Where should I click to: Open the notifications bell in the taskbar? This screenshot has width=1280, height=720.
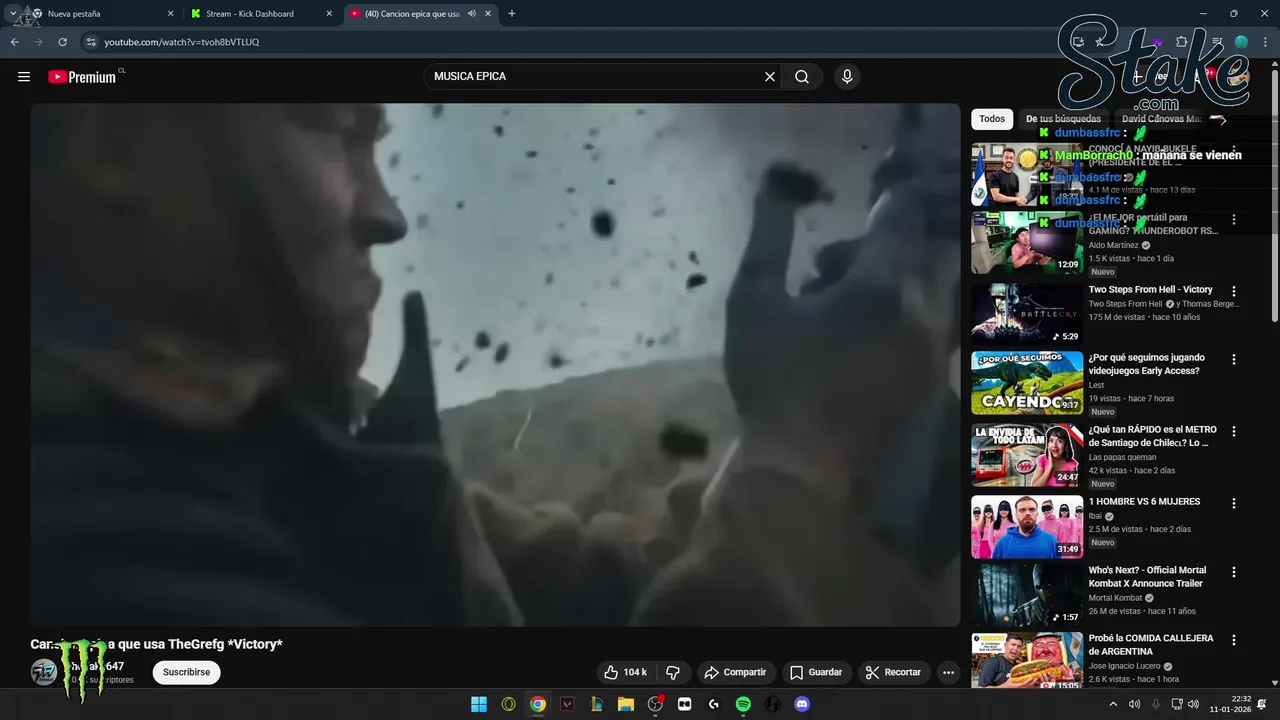click(x=1262, y=704)
